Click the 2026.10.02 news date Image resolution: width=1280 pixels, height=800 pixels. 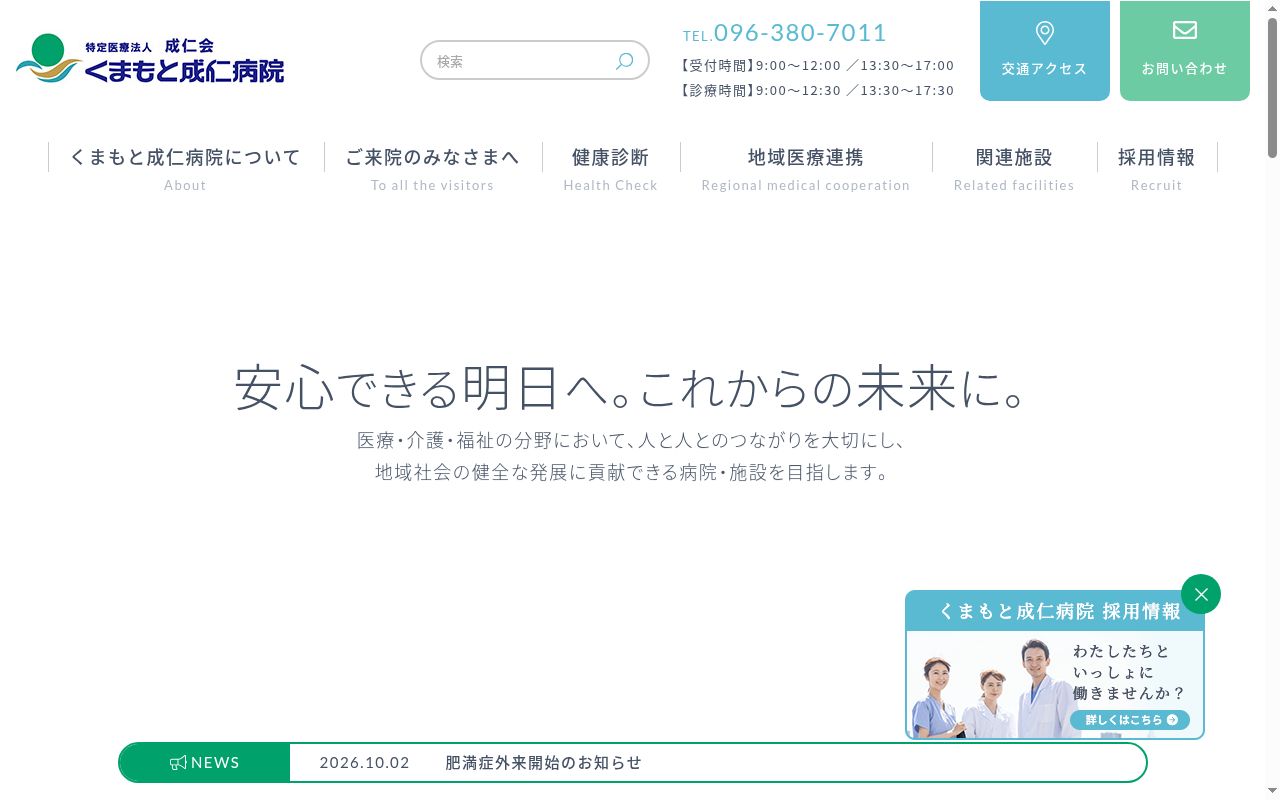pos(364,763)
